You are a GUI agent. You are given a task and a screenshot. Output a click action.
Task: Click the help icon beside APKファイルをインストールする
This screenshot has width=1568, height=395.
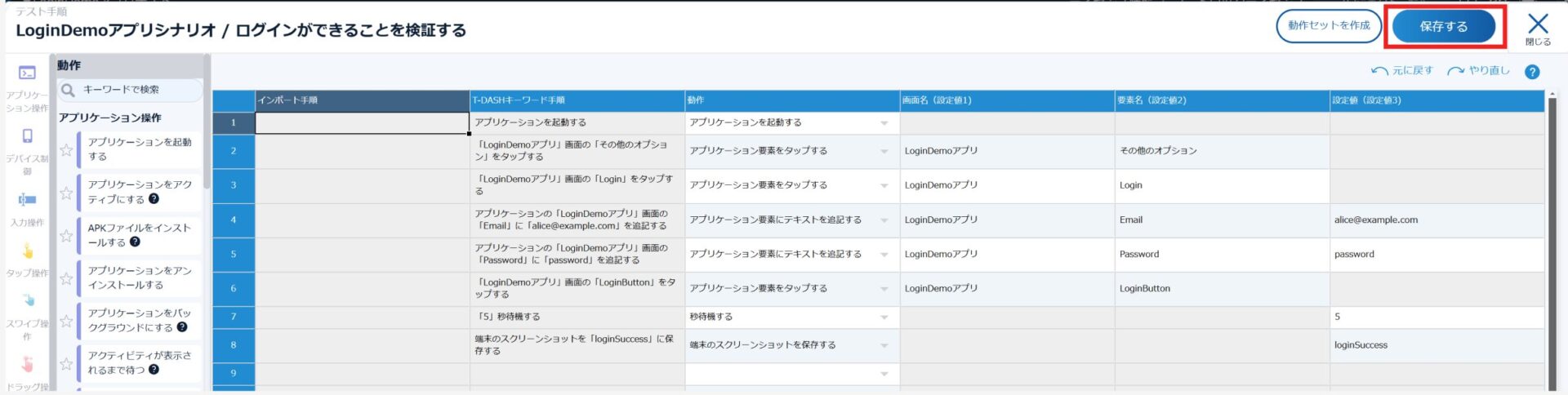coord(136,242)
